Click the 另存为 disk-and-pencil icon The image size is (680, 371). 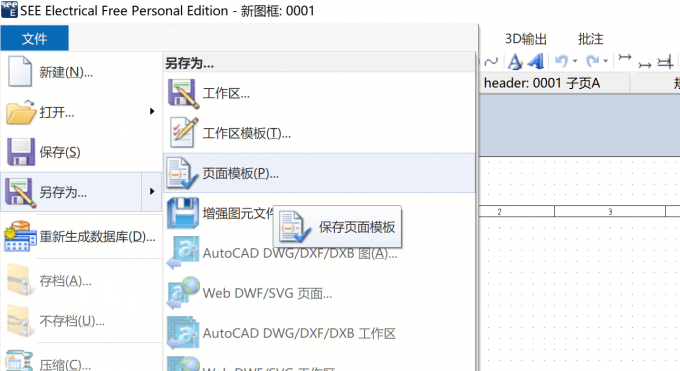[20, 192]
